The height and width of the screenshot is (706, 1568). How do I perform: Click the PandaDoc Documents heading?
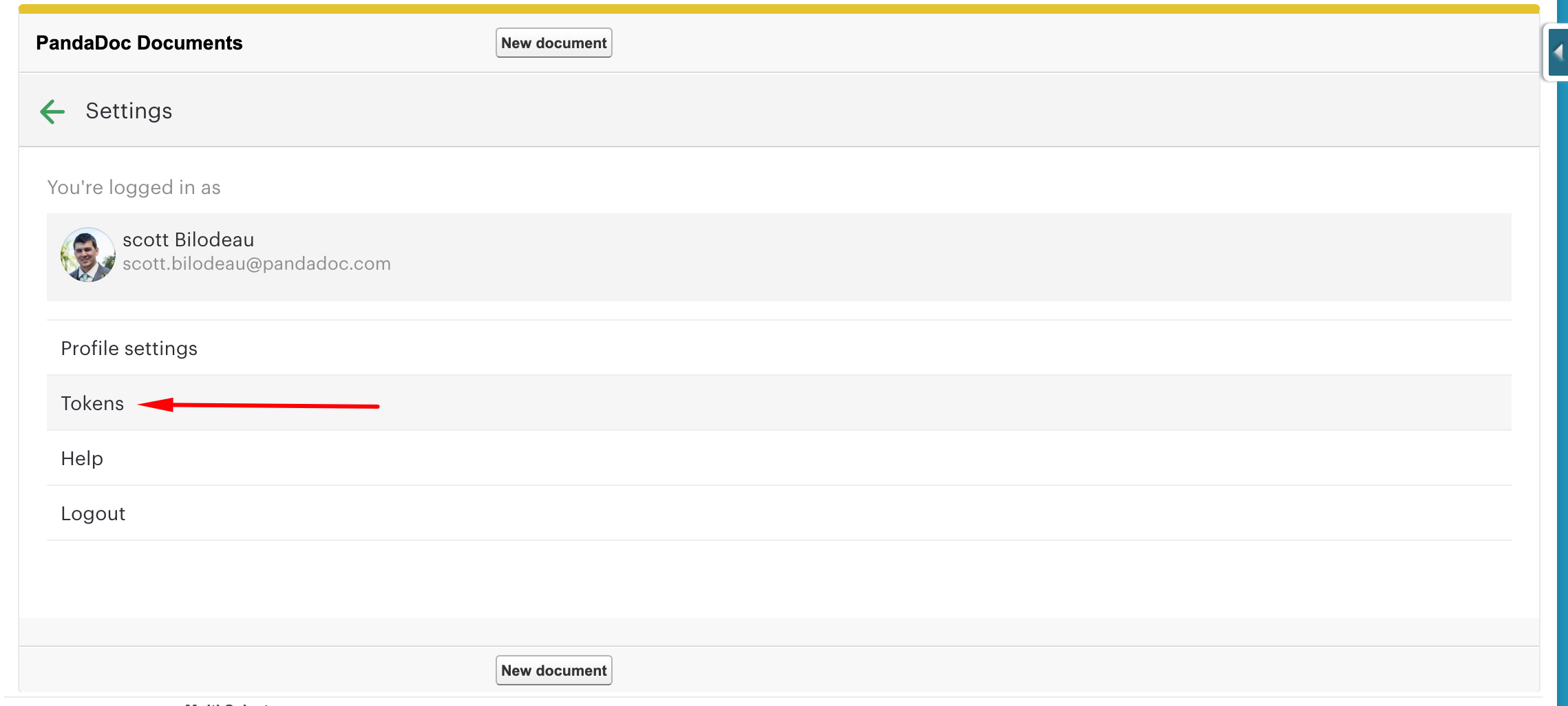point(139,43)
